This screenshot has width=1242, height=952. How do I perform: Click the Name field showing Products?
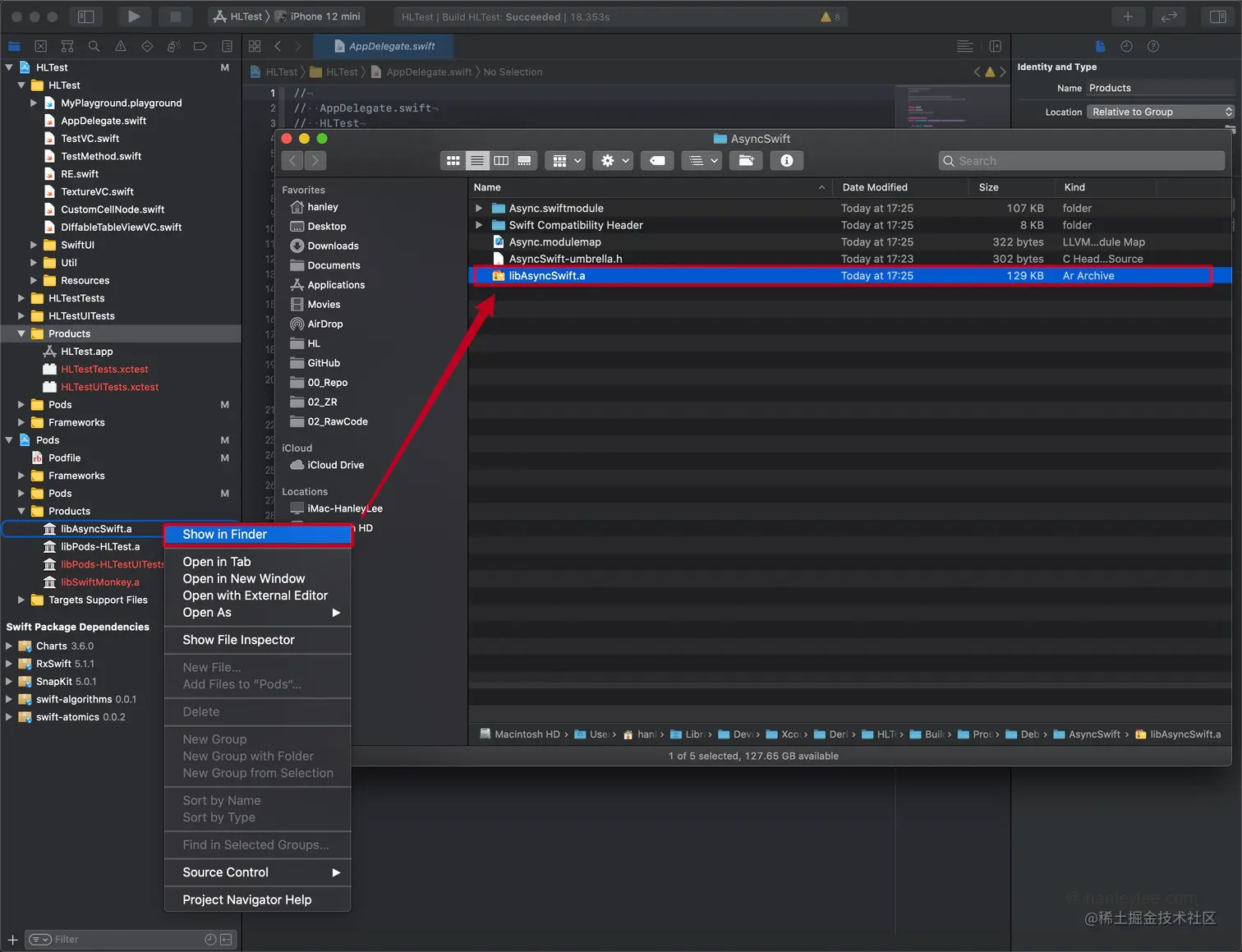pos(1161,88)
